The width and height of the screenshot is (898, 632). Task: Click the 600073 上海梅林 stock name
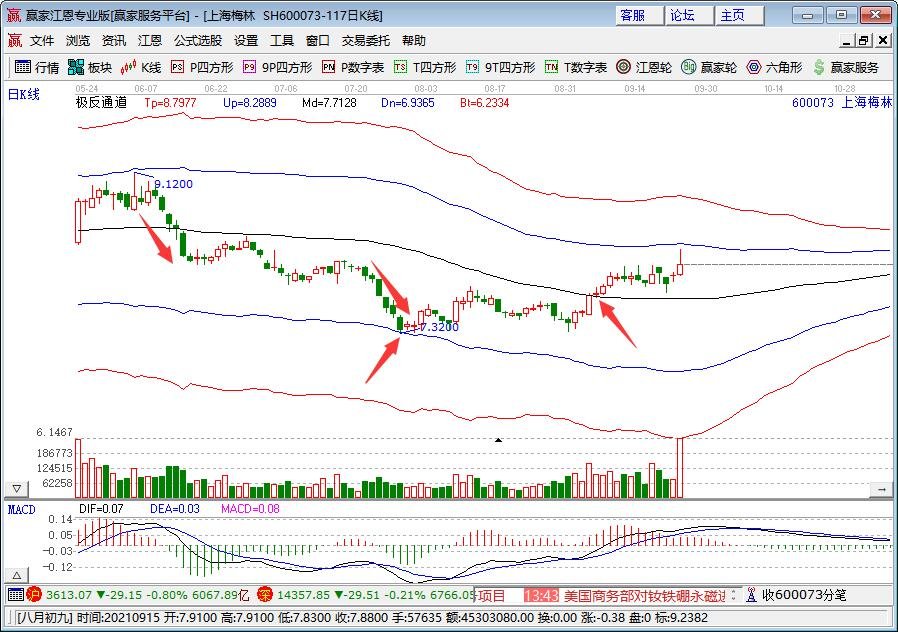point(842,103)
